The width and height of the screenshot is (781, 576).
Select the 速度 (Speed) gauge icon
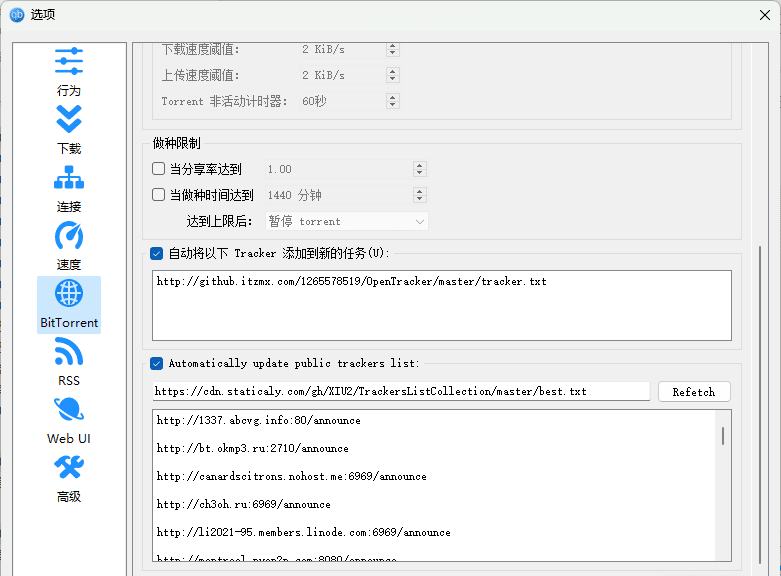69,236
